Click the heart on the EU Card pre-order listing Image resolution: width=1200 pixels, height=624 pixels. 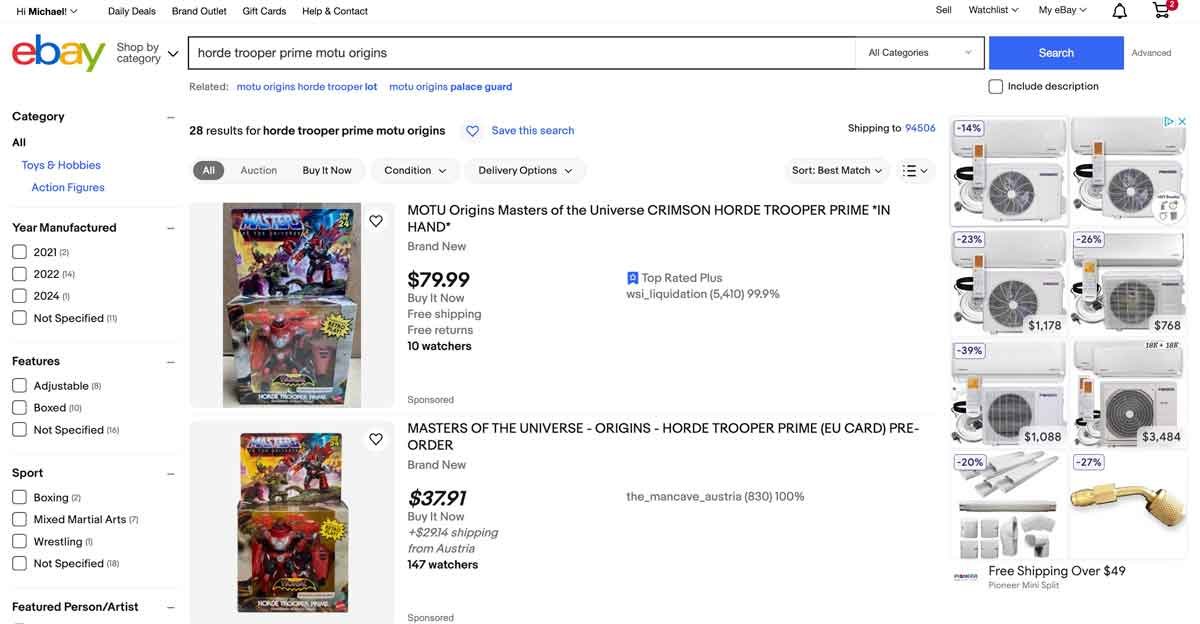click(x=376, y=438)
